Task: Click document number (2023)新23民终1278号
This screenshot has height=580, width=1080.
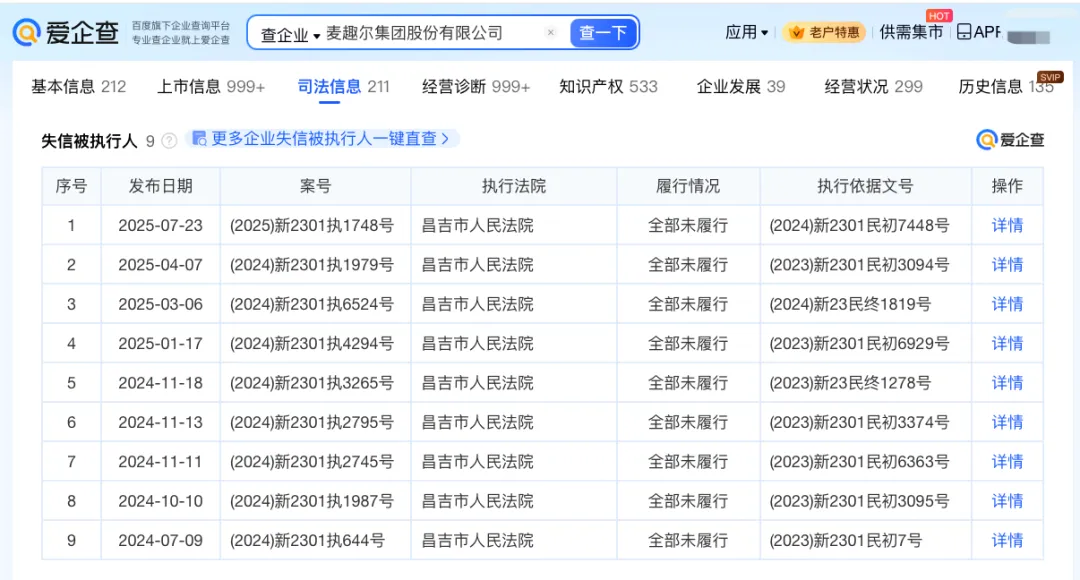Action: 850,383
